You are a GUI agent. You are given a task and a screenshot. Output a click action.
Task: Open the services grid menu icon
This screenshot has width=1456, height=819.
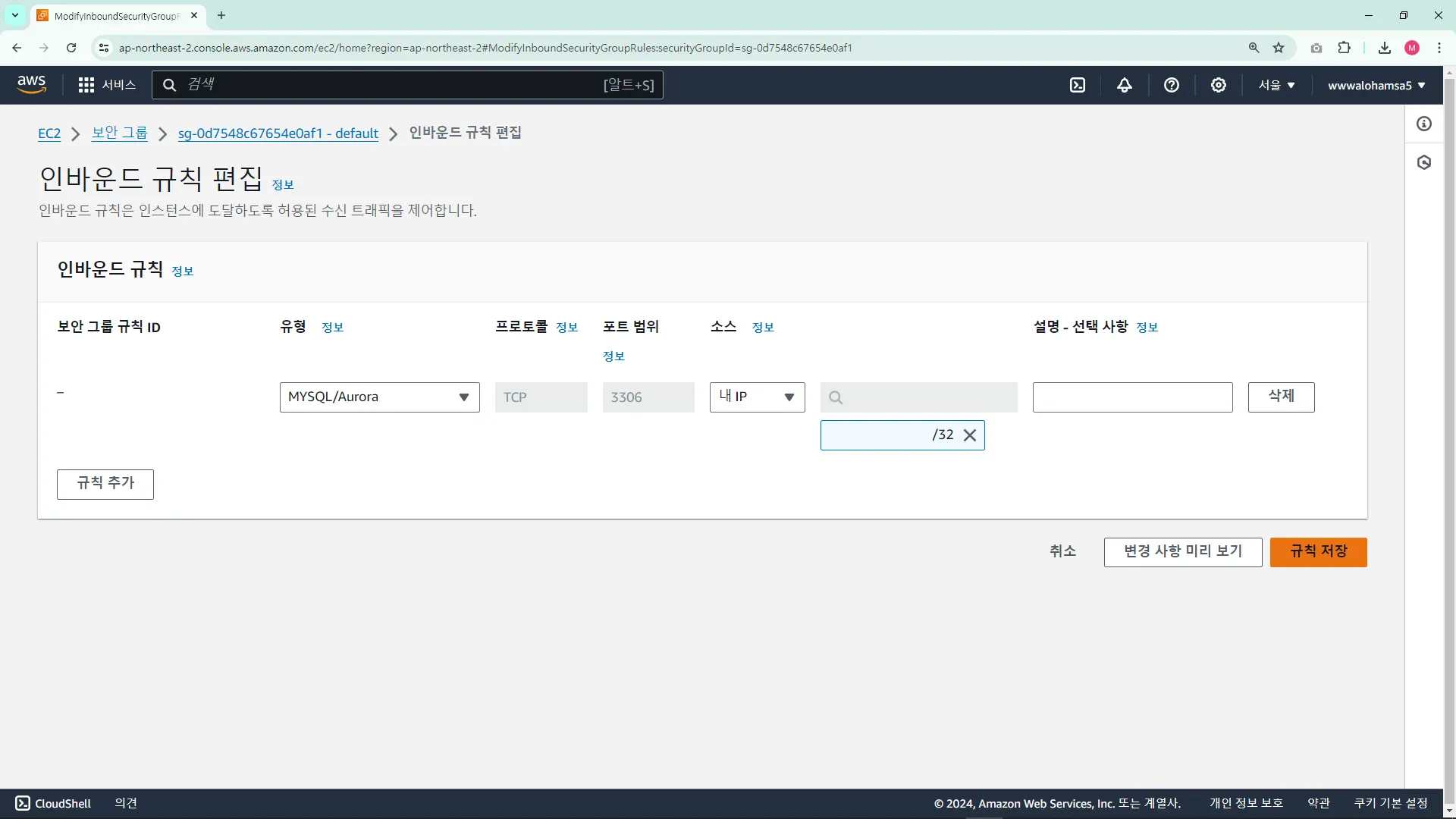[x=86, y=85]
